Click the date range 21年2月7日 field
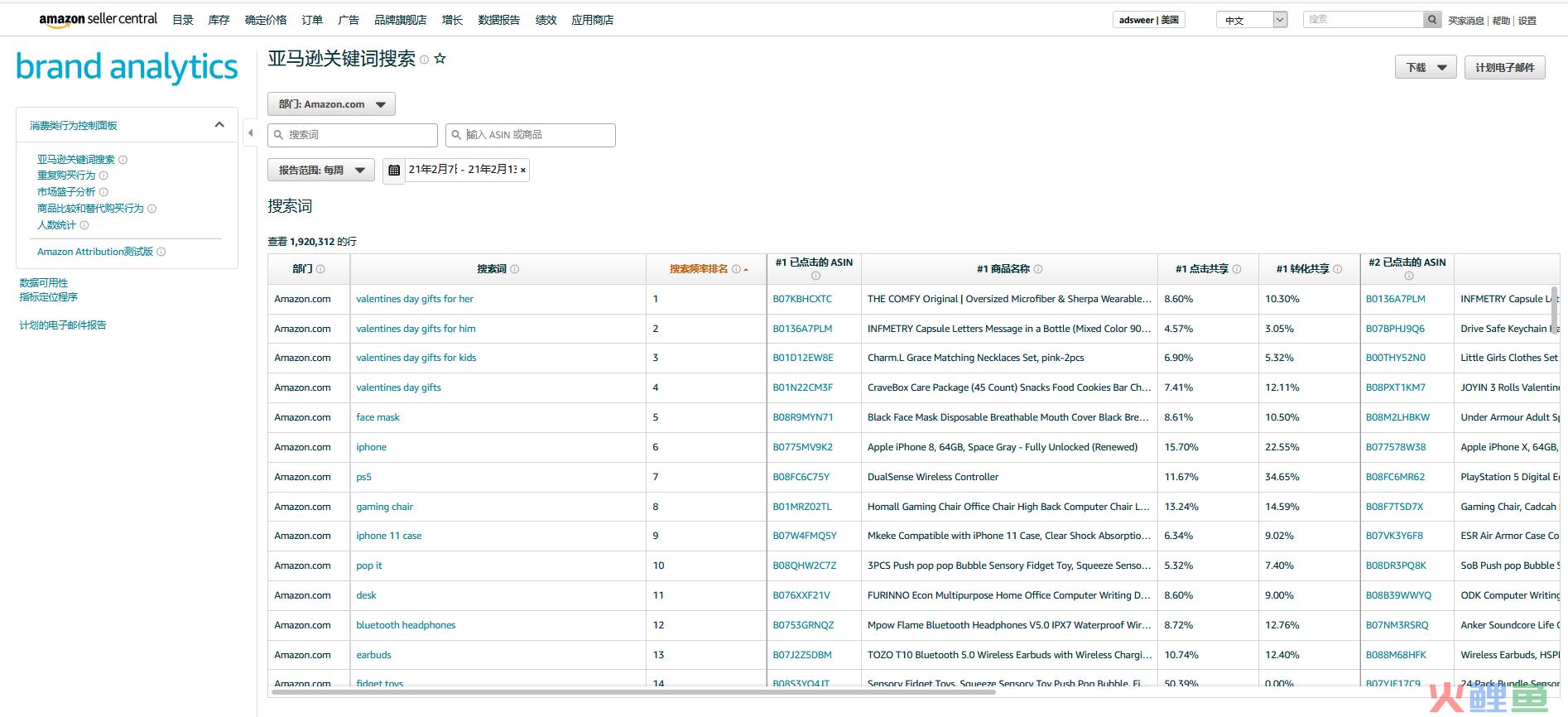 tap(432, 170)
